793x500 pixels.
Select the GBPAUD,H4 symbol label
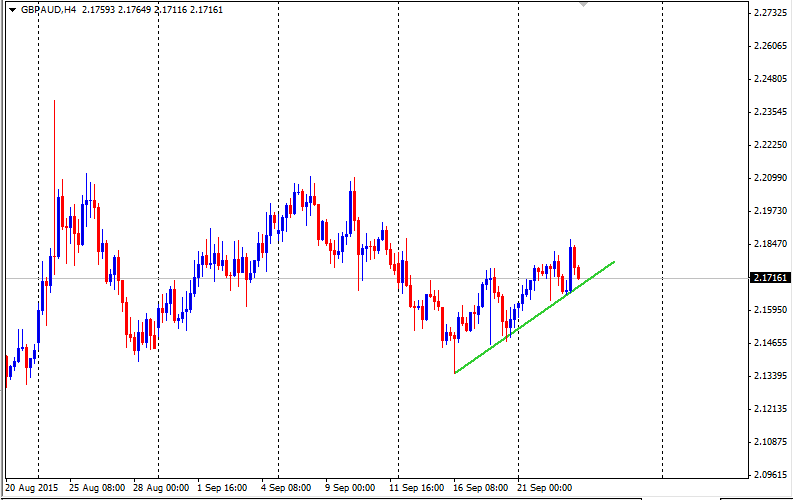pos(48,9)
